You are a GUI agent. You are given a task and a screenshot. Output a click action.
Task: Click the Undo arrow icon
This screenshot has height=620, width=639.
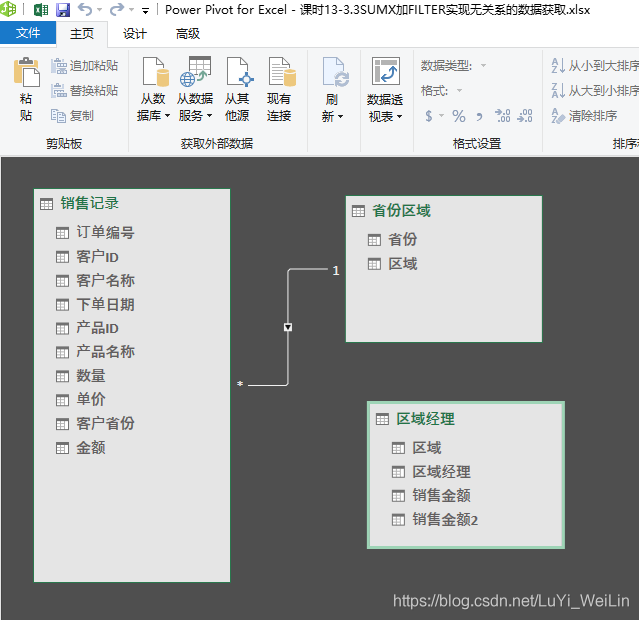click(x=85, y=9)
